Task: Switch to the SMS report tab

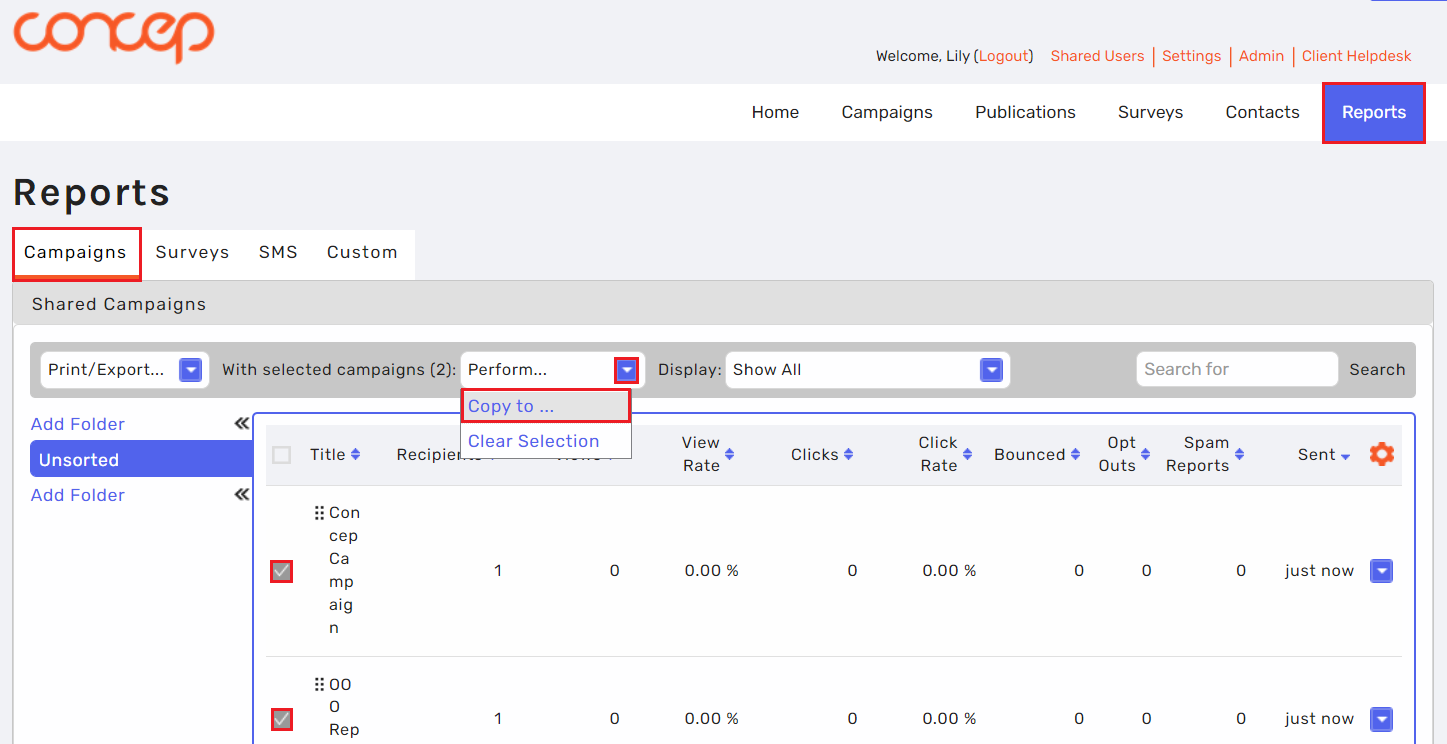Action: click(x=278, y=253)
